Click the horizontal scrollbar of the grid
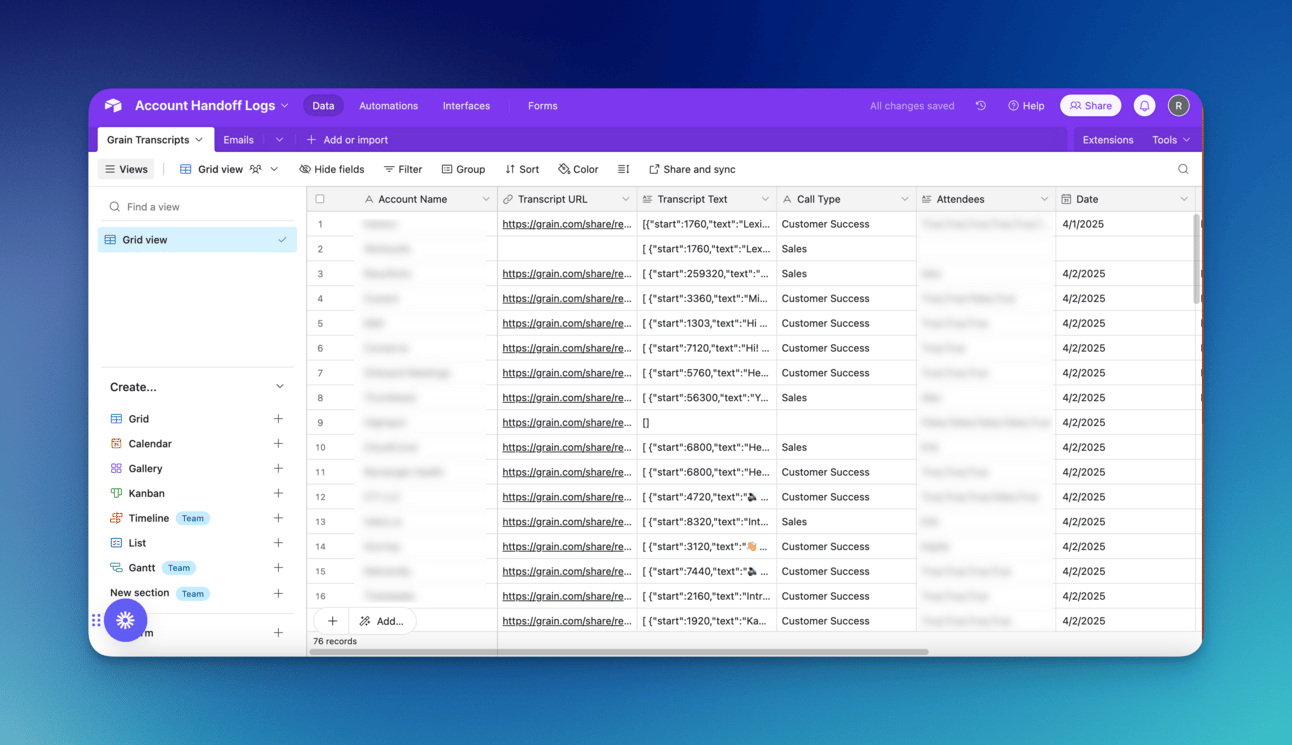Image resolution: width=1292 pixels, height=745 pixels. coord(619,652)
